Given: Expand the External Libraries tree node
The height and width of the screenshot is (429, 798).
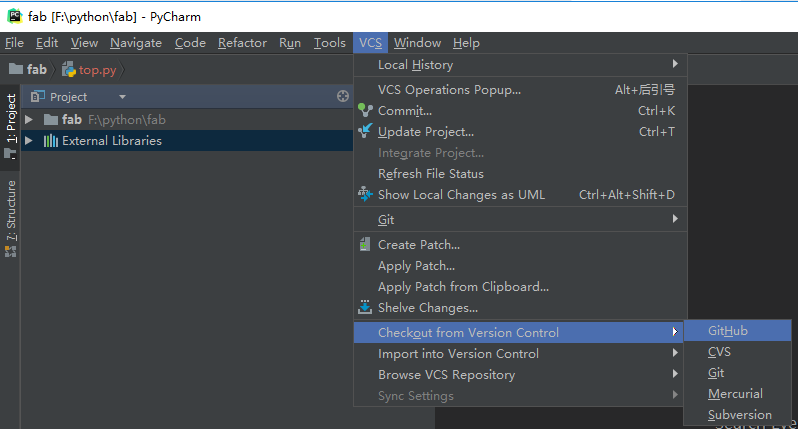Looking at the screenshot, I should coord(29,140).
